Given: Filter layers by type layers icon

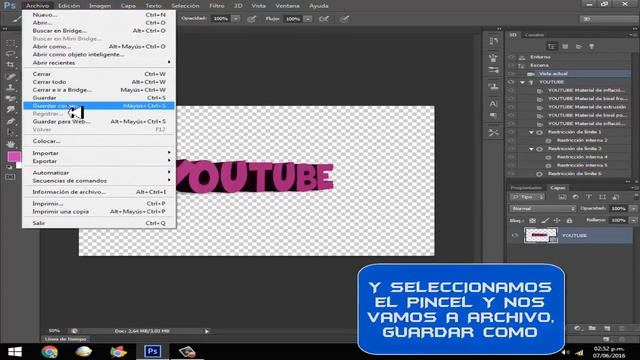Looking at the screenshot, I should coord(589,197).
